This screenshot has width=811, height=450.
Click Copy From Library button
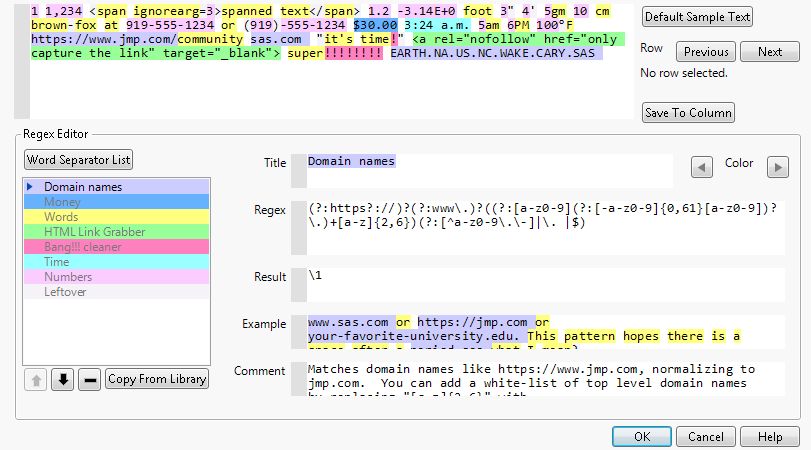coord(157,379)
